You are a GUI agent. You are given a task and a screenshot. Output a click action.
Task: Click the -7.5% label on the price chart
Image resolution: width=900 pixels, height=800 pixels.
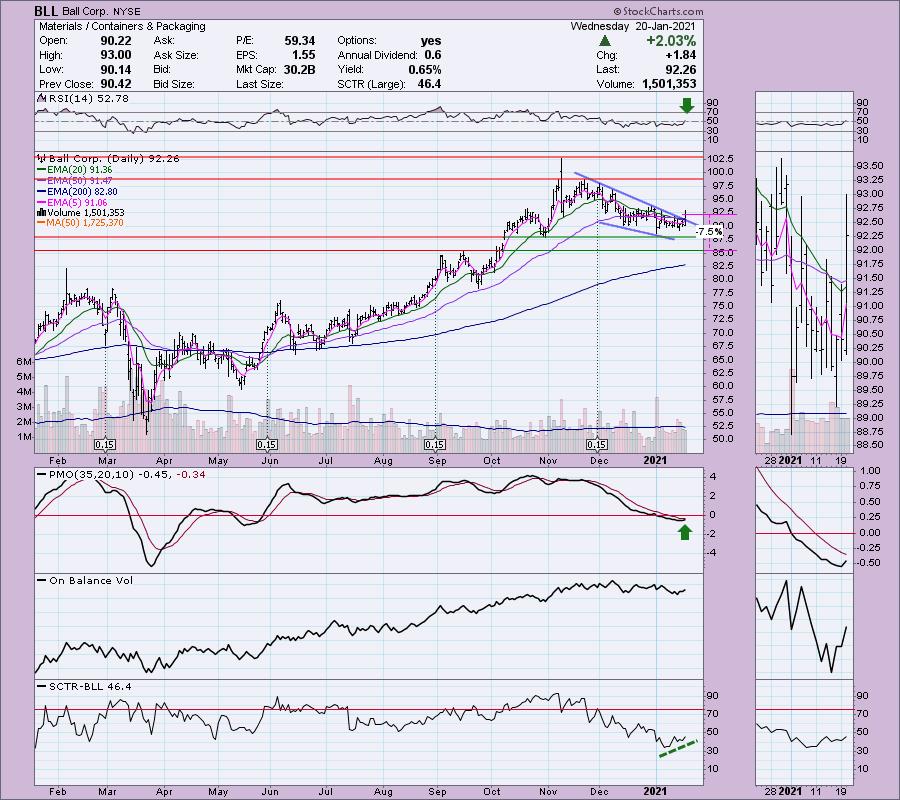pyautogui.click(x=709, y=232)
